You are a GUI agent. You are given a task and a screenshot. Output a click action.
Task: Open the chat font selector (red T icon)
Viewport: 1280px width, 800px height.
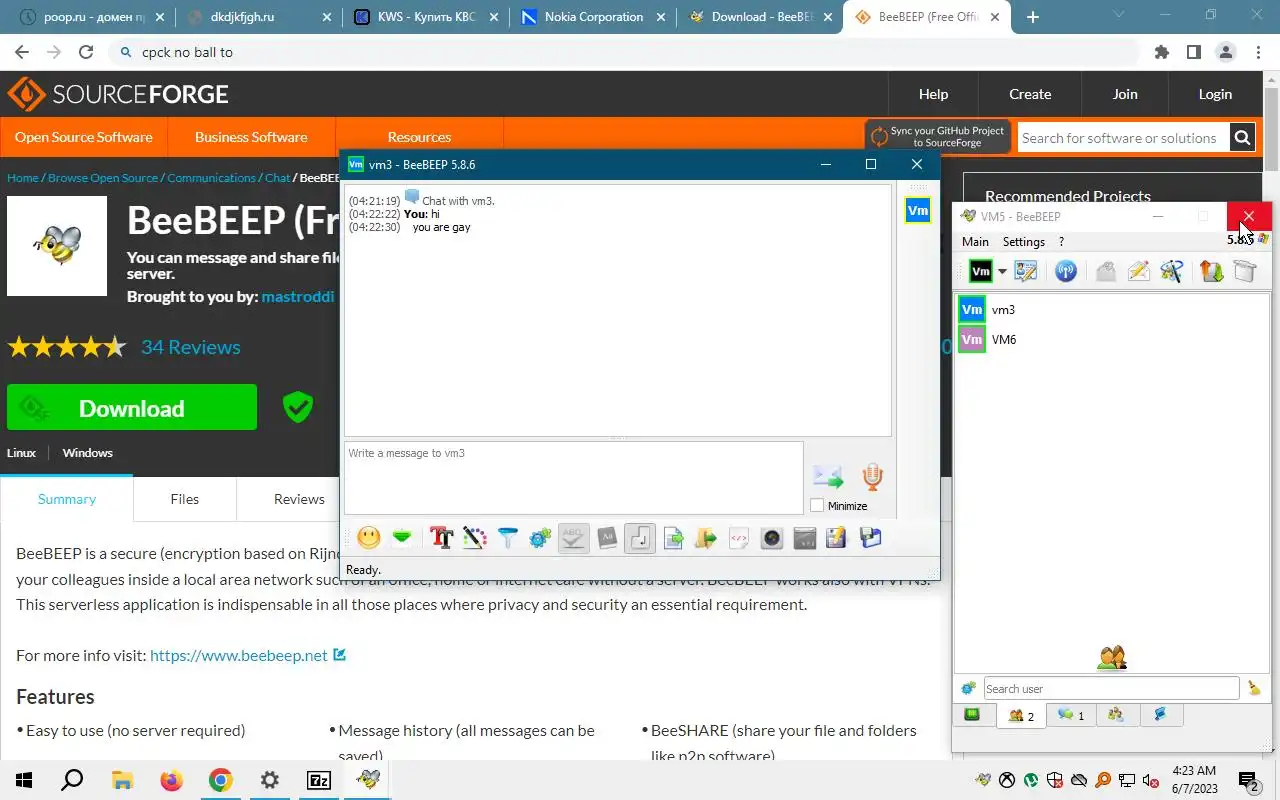point(441,538)
